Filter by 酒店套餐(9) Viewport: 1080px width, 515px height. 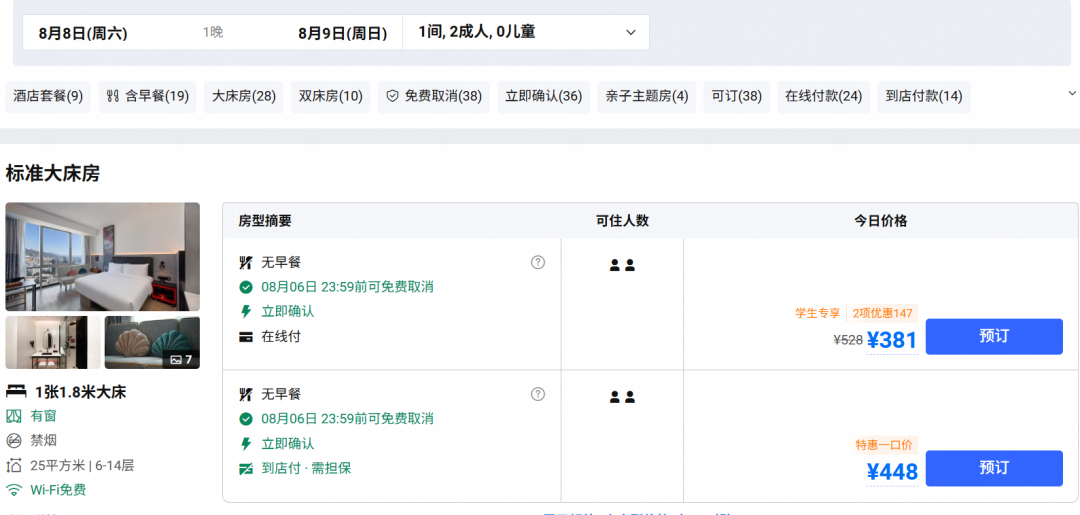48,96
